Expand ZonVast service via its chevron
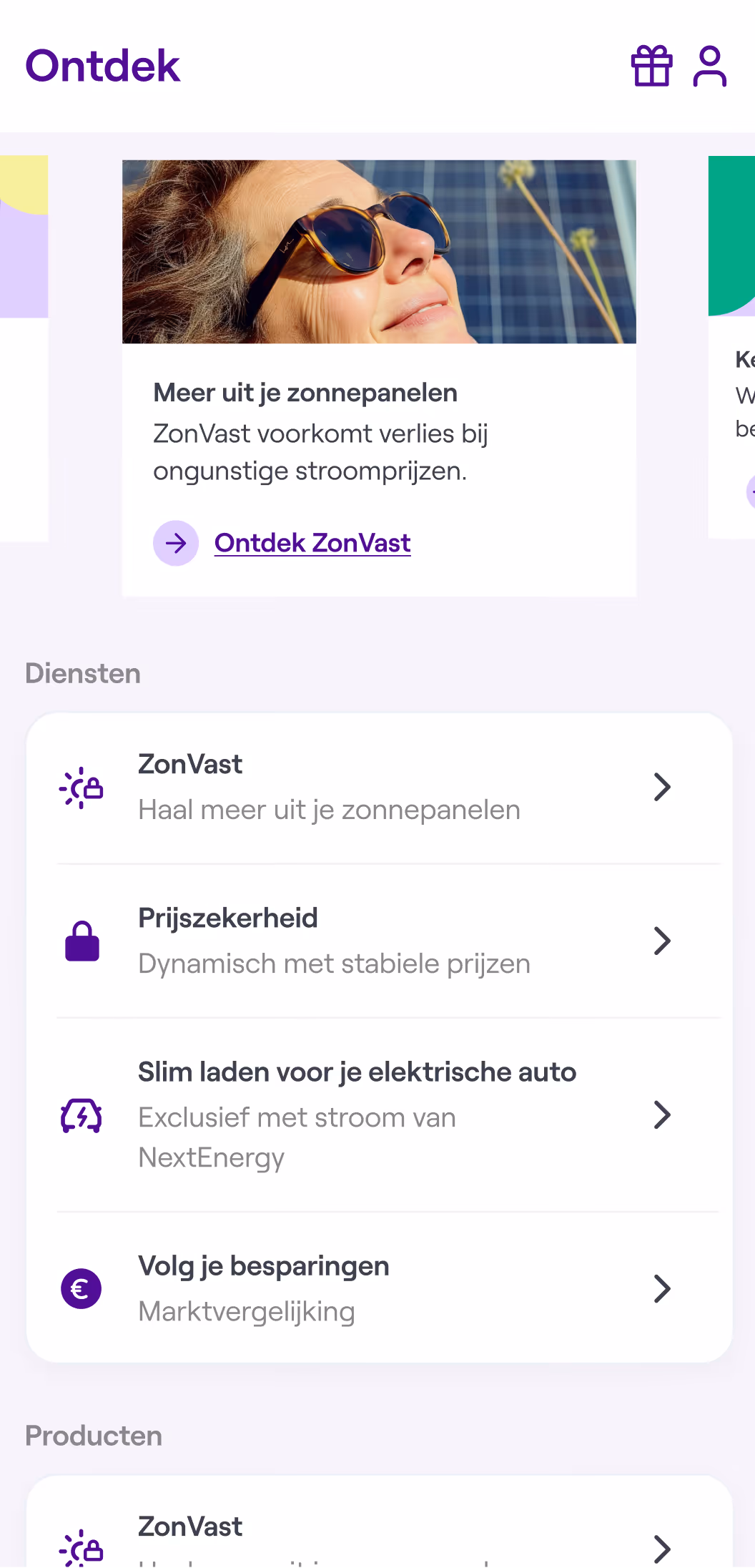The width and height of the screenshot is (755, 1568). pos(663,787)
